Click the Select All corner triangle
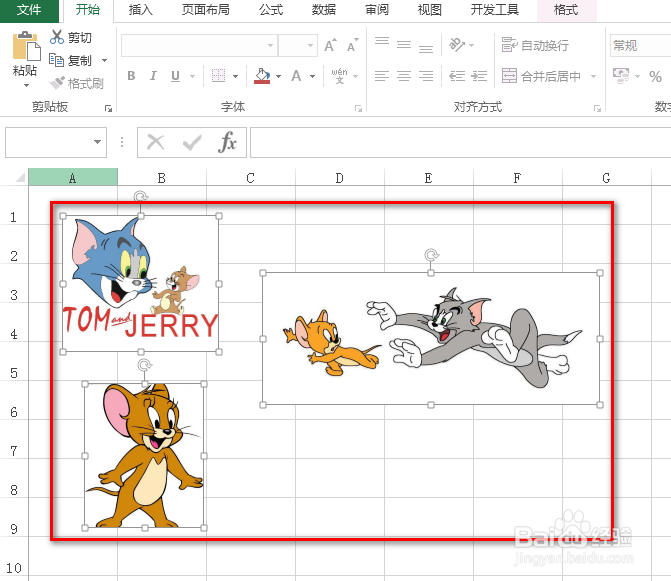 (x=20, y=177)
